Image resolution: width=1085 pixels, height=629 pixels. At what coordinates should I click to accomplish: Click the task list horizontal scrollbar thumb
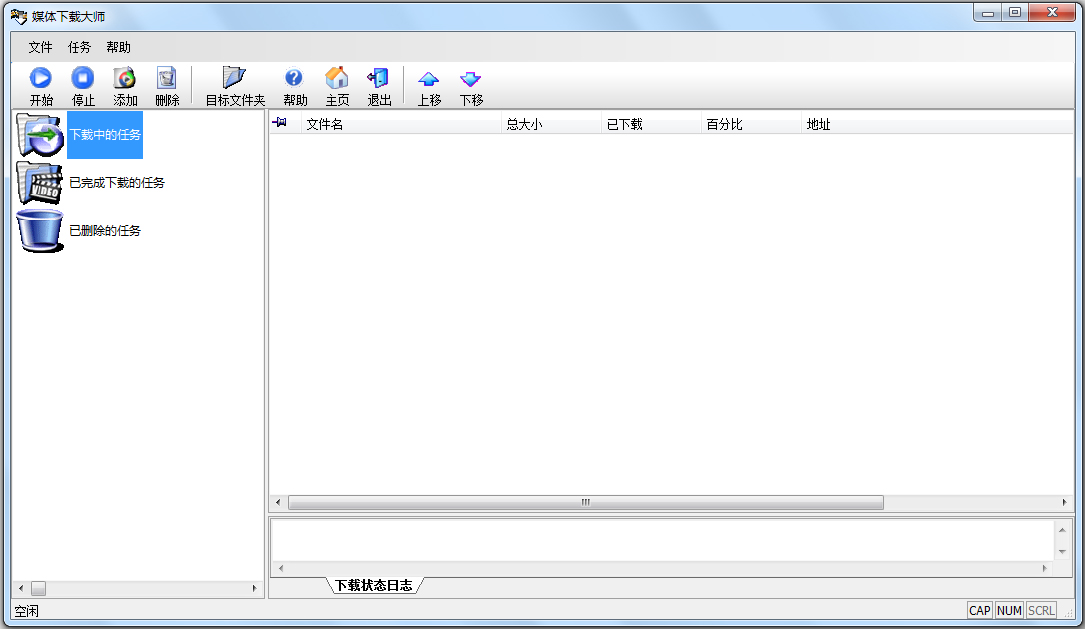coord(585,502)
